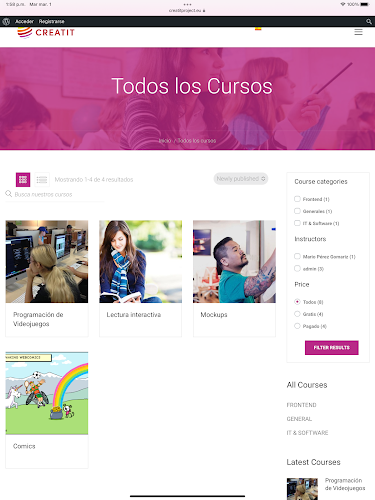Open the Newly published sort dropdown

coord(241,179)
